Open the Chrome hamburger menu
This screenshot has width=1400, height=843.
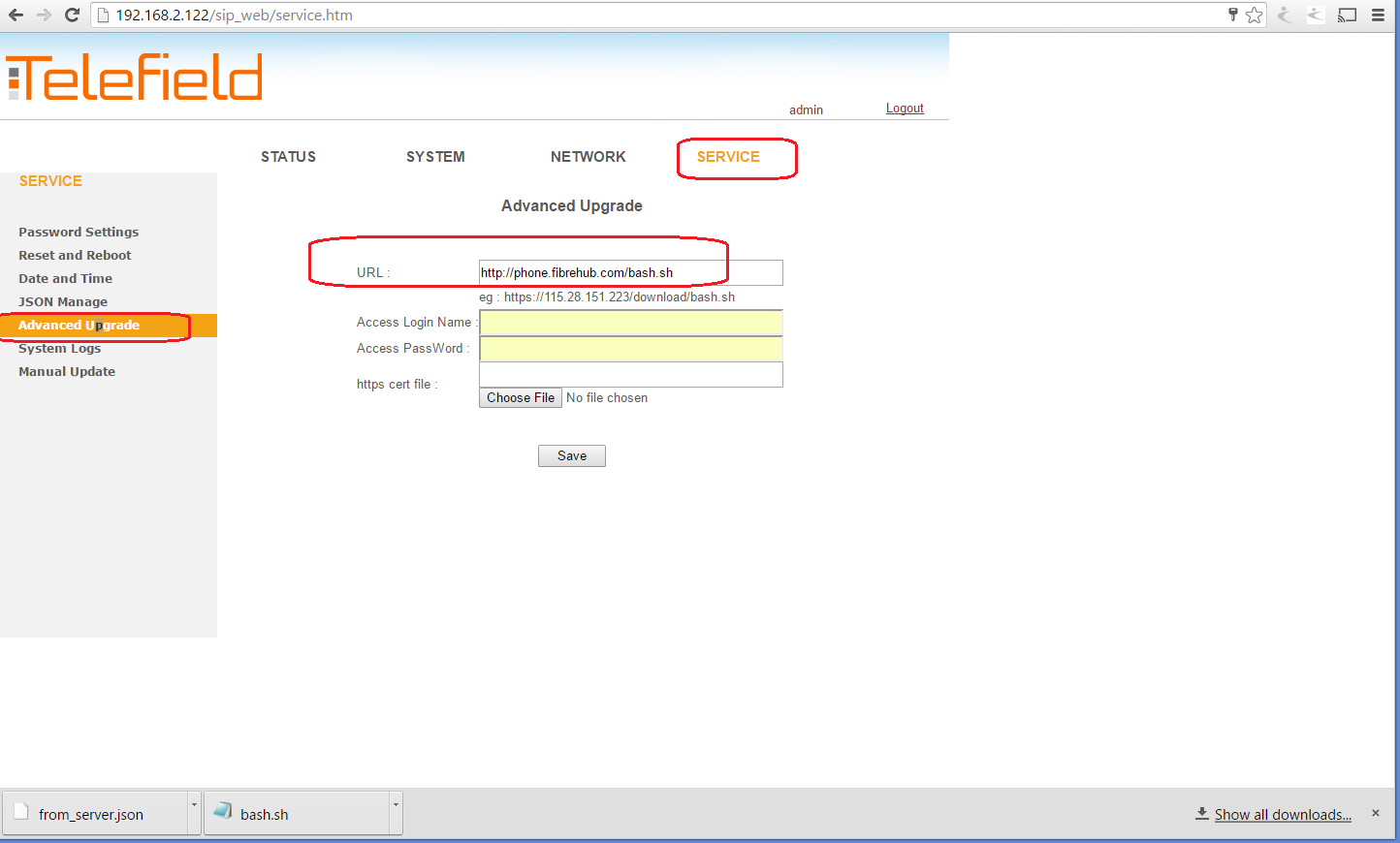(x=1378, y=15)
